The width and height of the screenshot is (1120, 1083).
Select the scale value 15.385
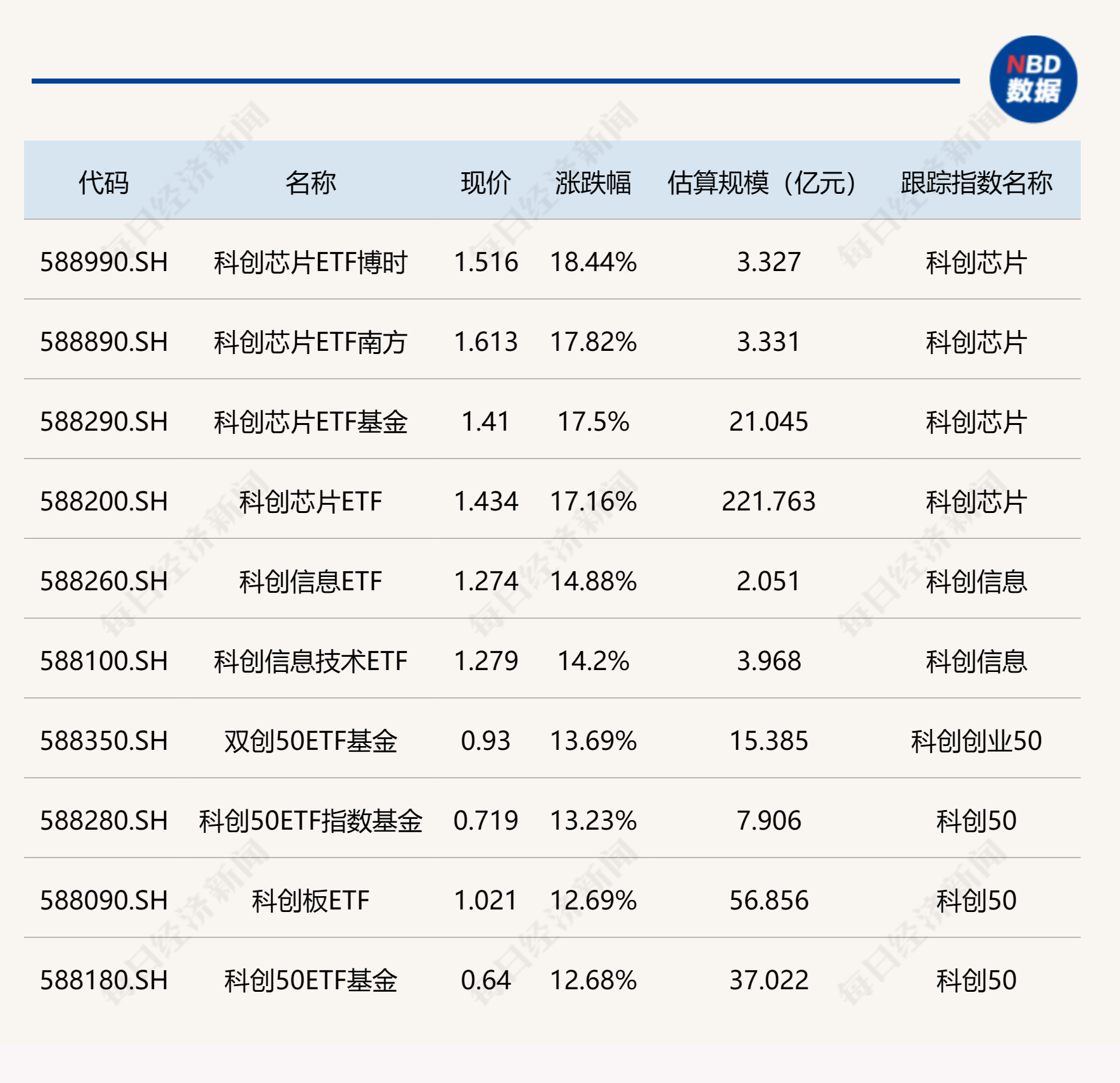point(768,741)
